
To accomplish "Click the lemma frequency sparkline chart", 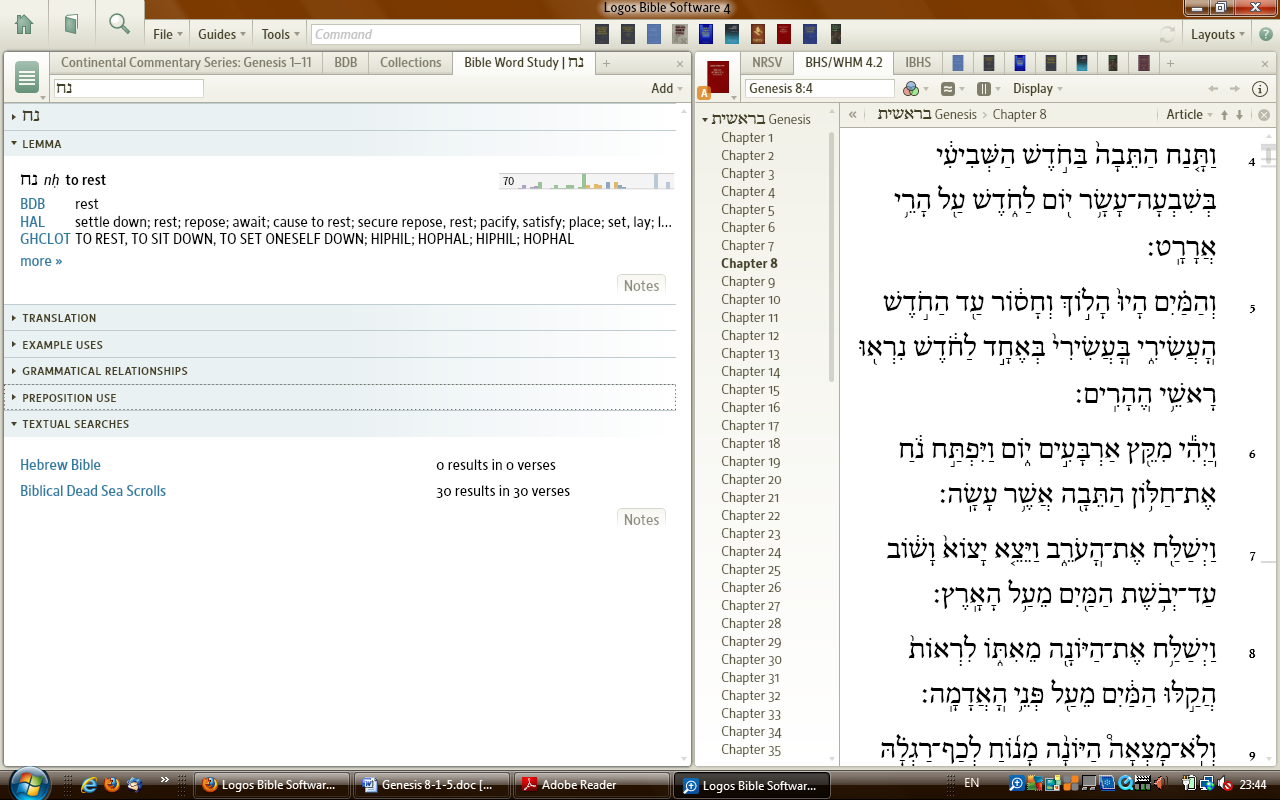I will click(586, 181).
